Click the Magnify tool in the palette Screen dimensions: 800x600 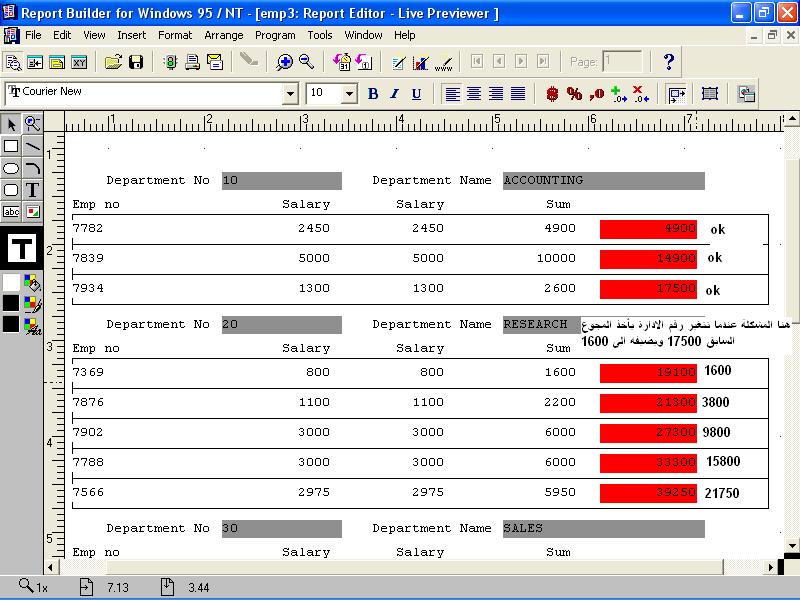click(x=32, y=124)
